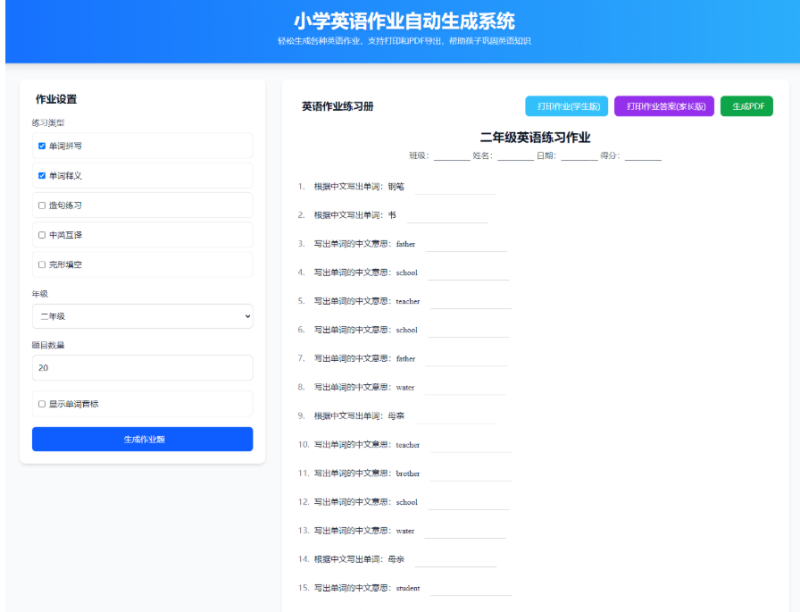The image size is (800, 612).
Task: Click the purple 打印作业(家长版) button
Action: [664, 106]
